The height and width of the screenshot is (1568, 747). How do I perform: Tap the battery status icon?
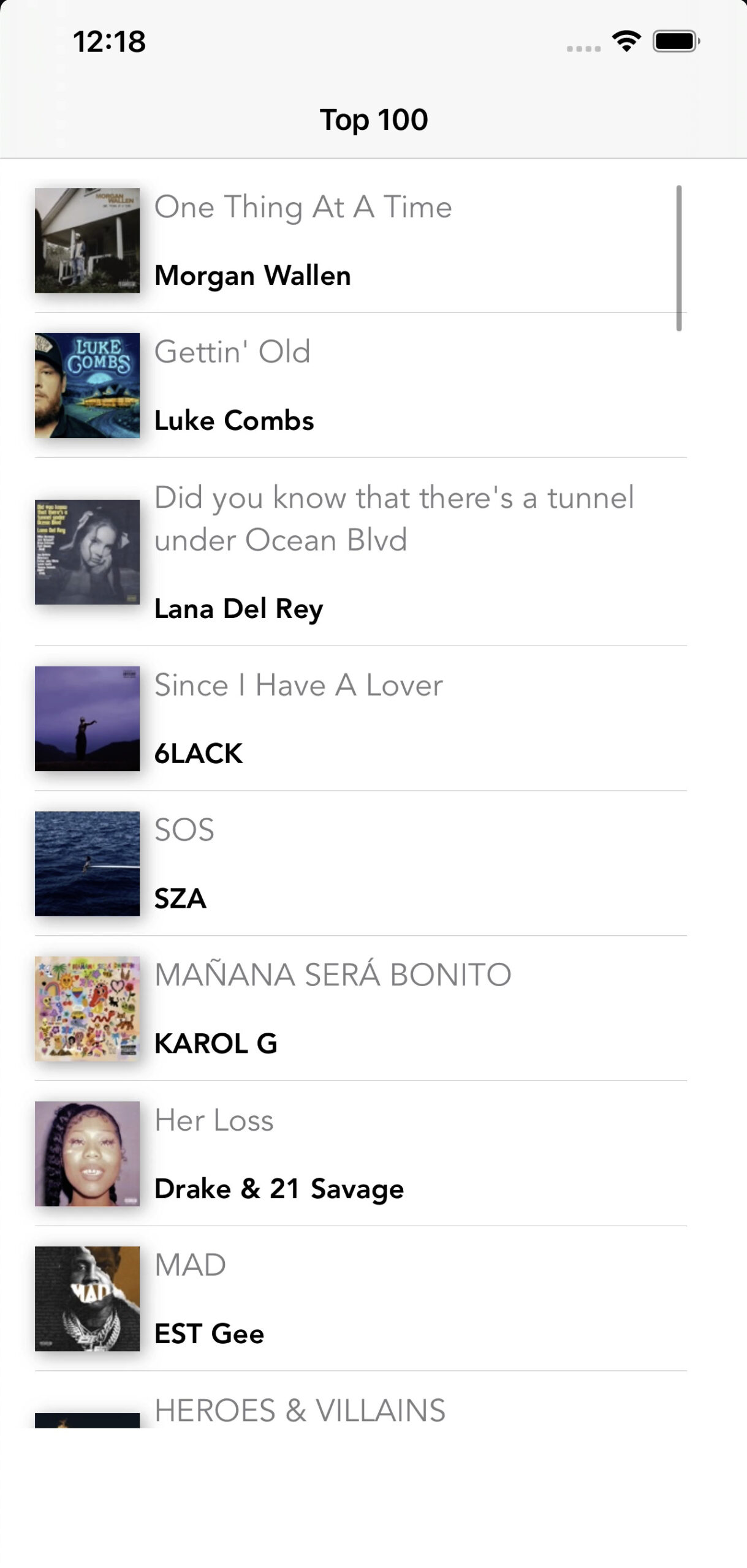click(675, 42)
